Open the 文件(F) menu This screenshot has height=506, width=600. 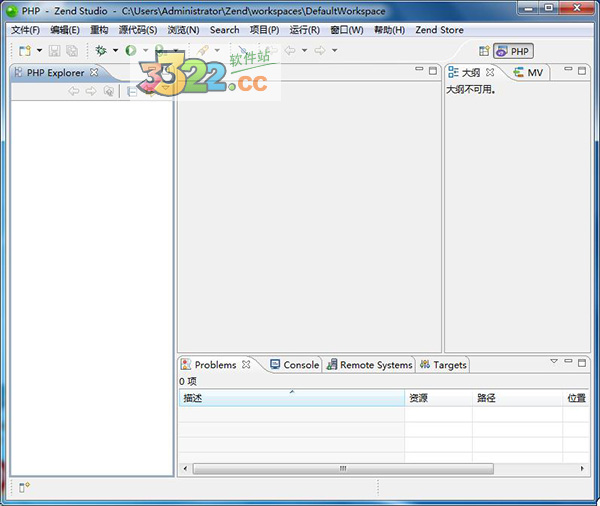25,30
